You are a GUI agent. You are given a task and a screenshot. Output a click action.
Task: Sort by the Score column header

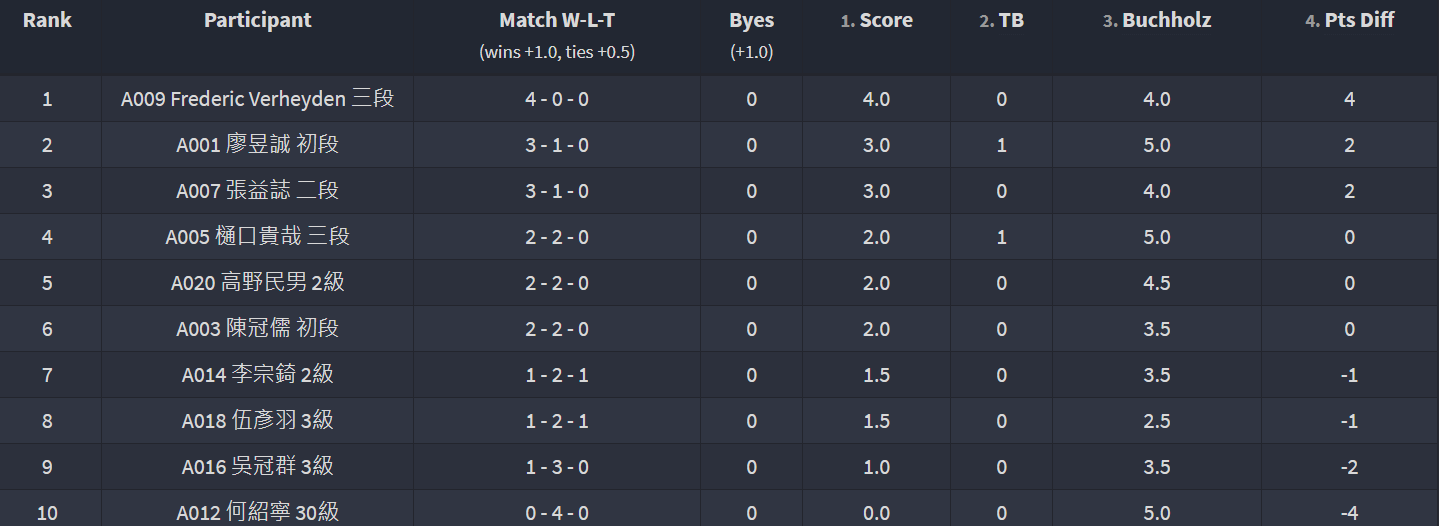tap(876, 20)
